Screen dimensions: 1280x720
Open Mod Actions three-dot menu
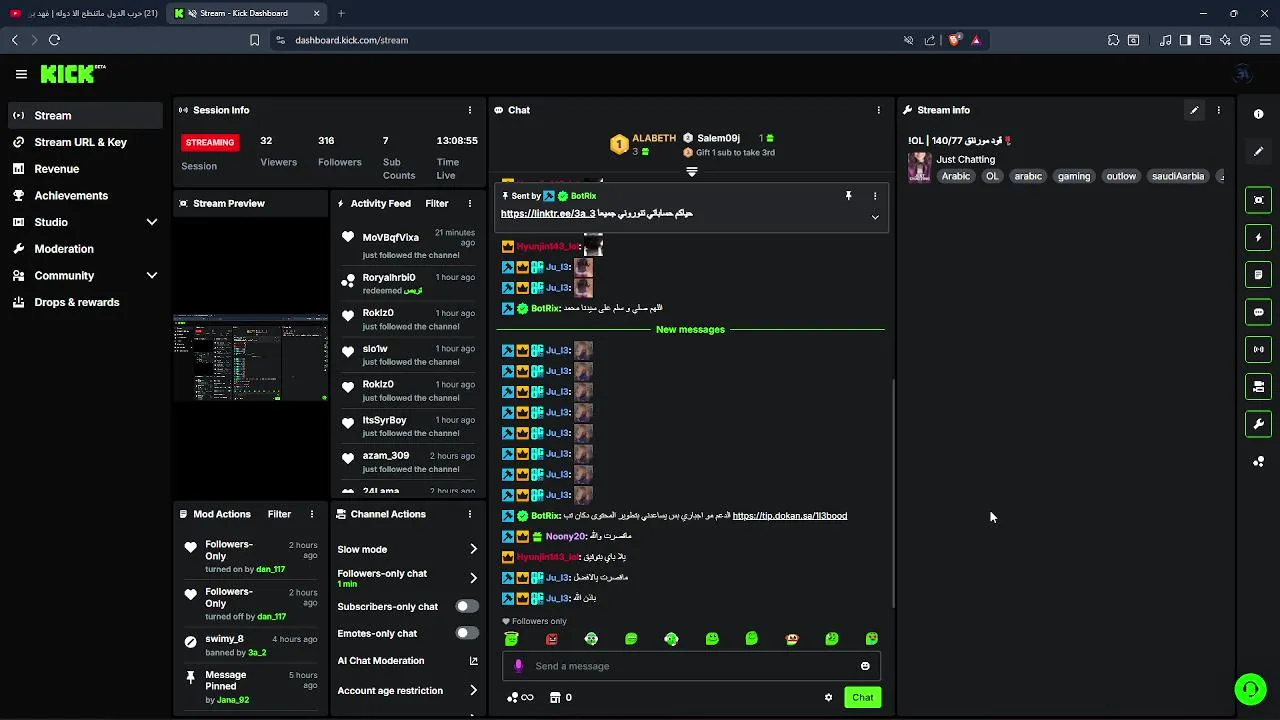tap(312, 514)
